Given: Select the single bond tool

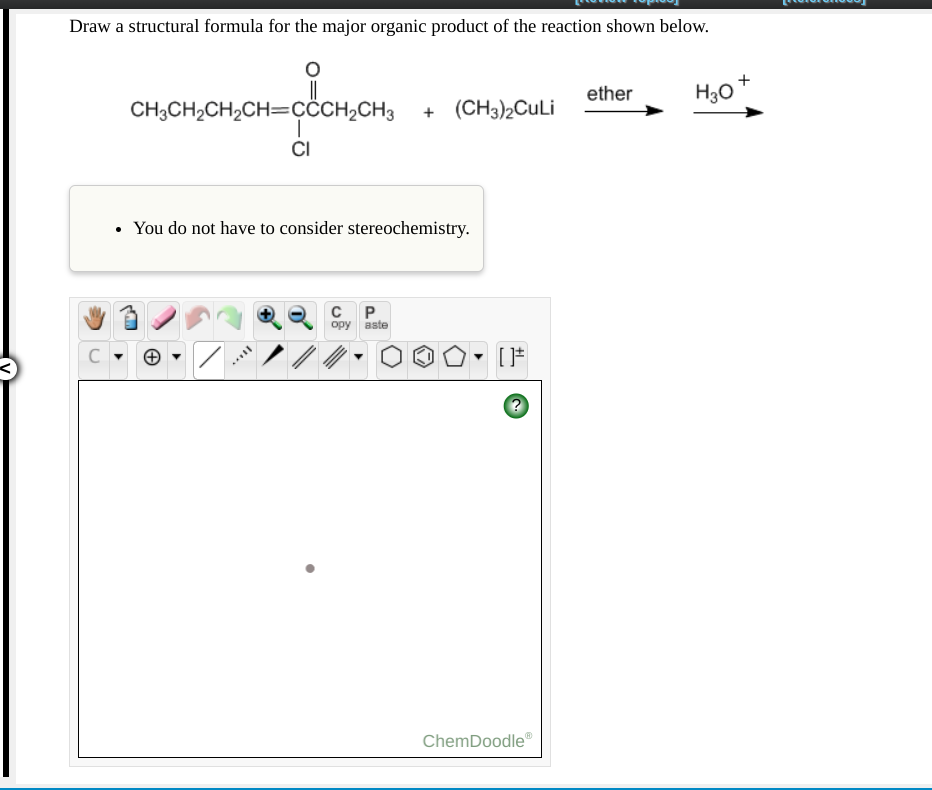Looking at the screenshot, I should pyautogui.click(x=208, y=358).
